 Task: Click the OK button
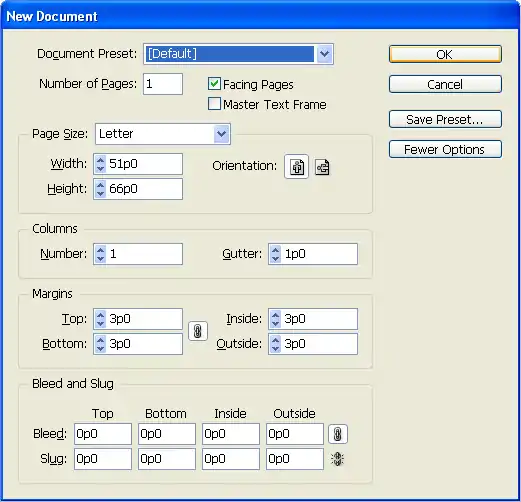(x=445, y=54)
